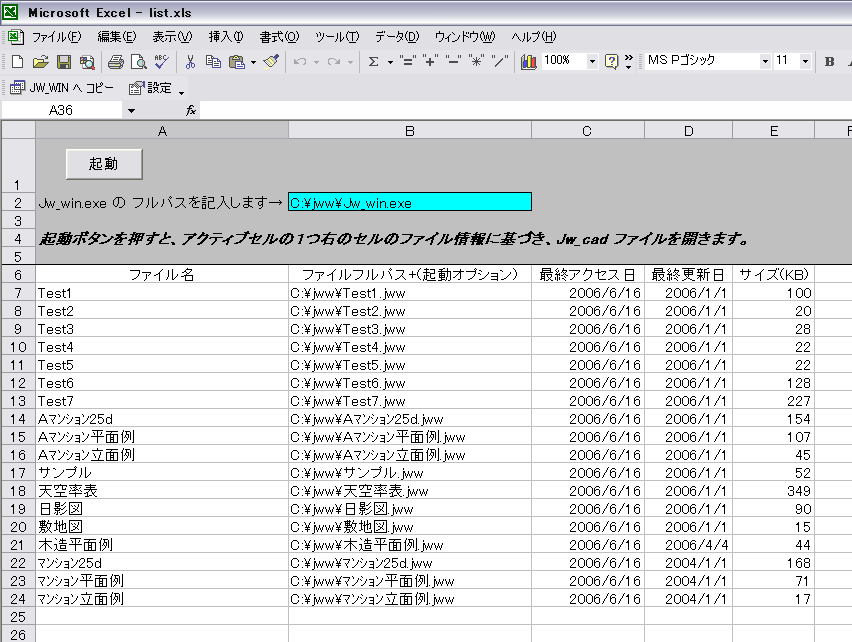
Task: Open the 表示(V) menu
Action: click(x=172, y=37)
